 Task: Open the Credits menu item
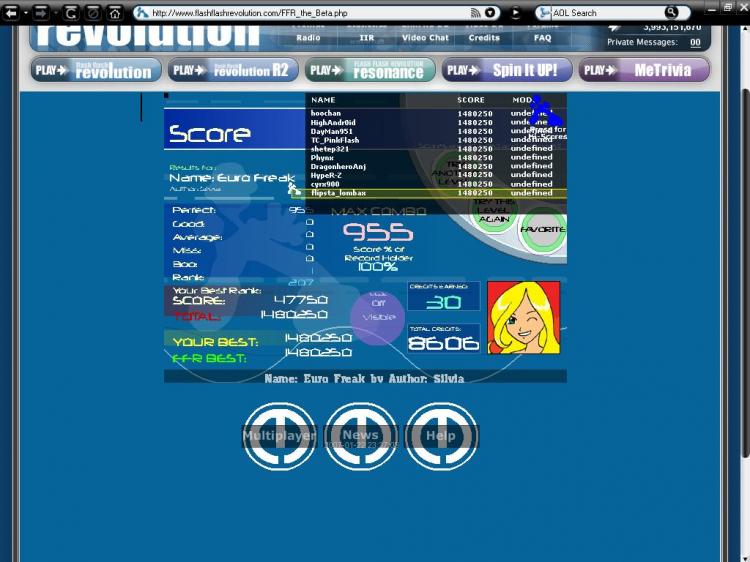[484, 38]
